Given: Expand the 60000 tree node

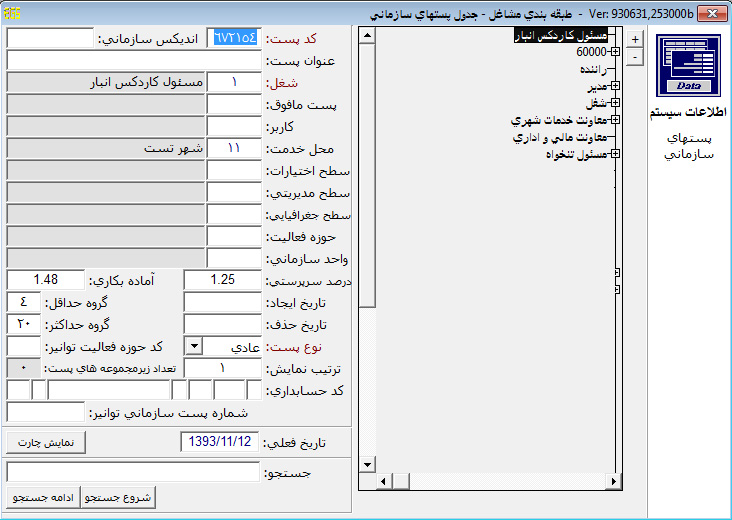Looking at the screenshot, I should point(615,52).
